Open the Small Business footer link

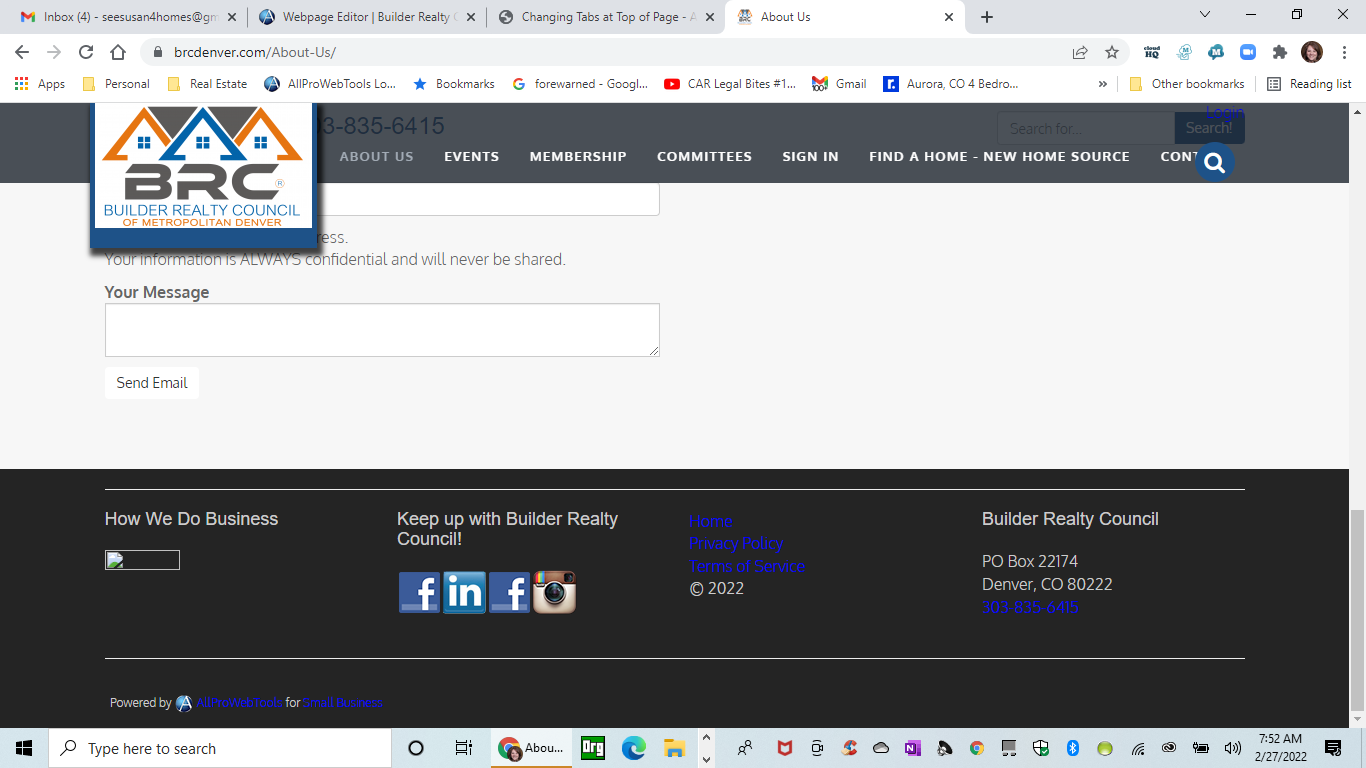(342, 703)
